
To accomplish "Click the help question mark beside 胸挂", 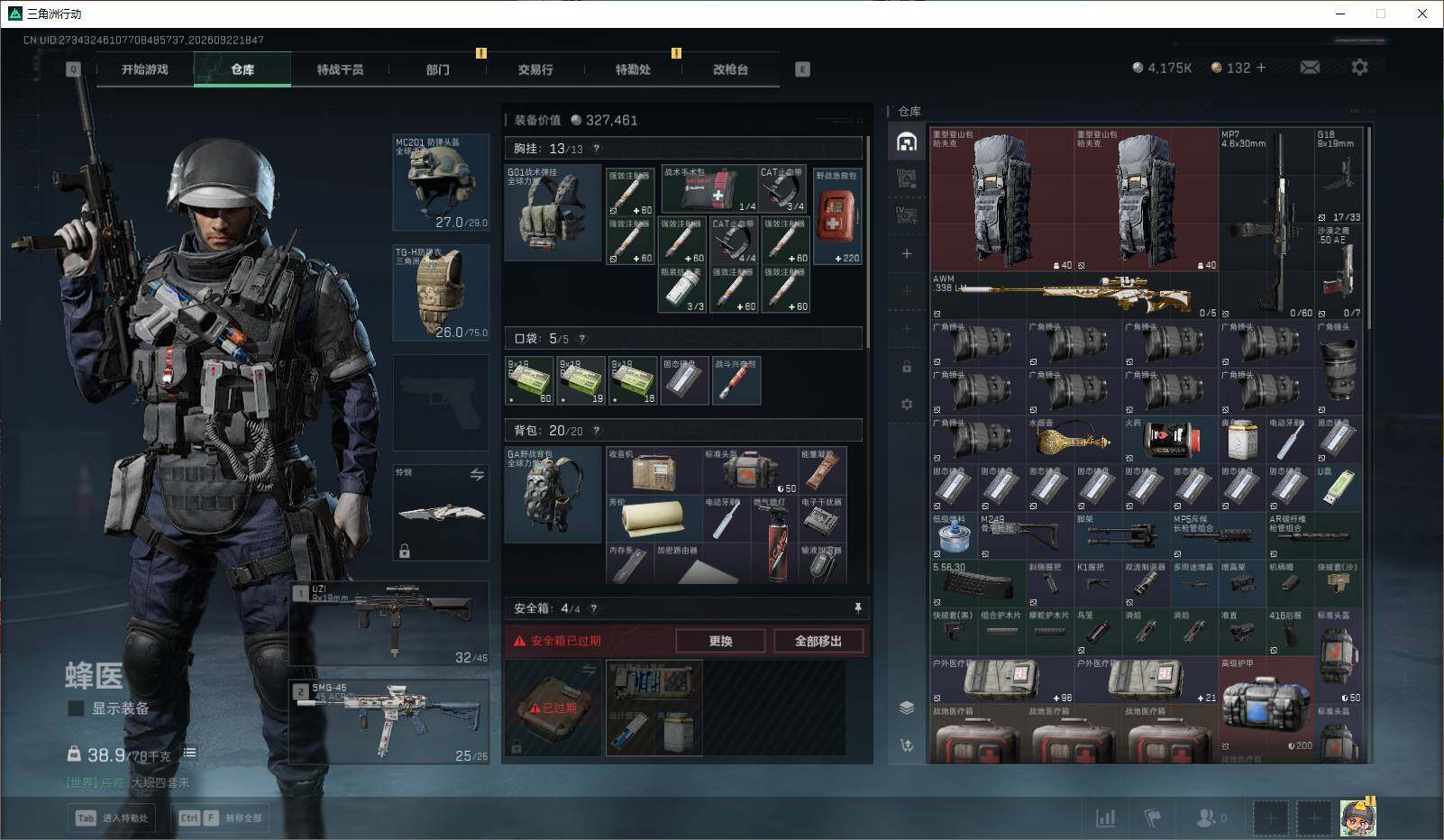I will pos(597,149).
